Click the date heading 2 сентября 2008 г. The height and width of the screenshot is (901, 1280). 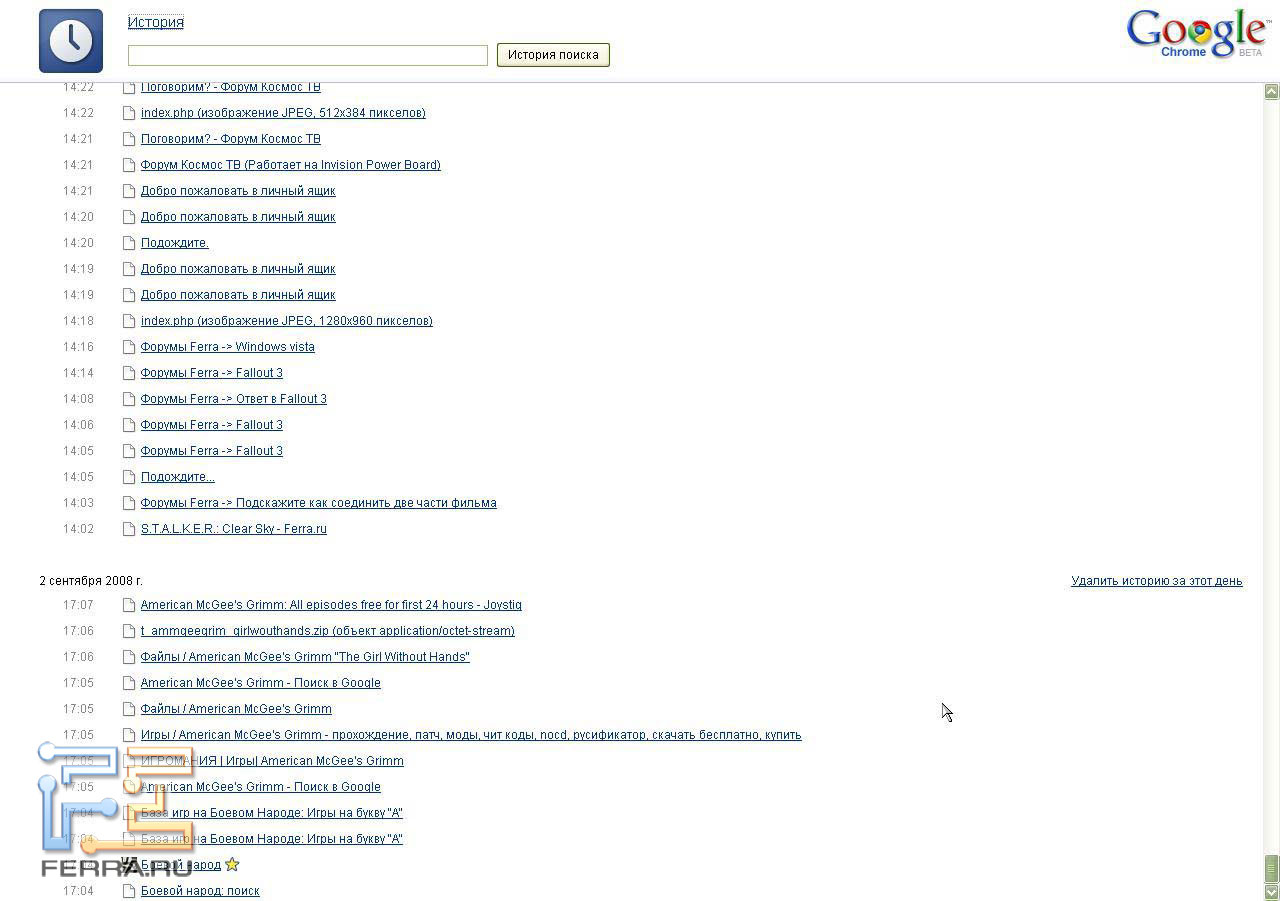(91, 581)
